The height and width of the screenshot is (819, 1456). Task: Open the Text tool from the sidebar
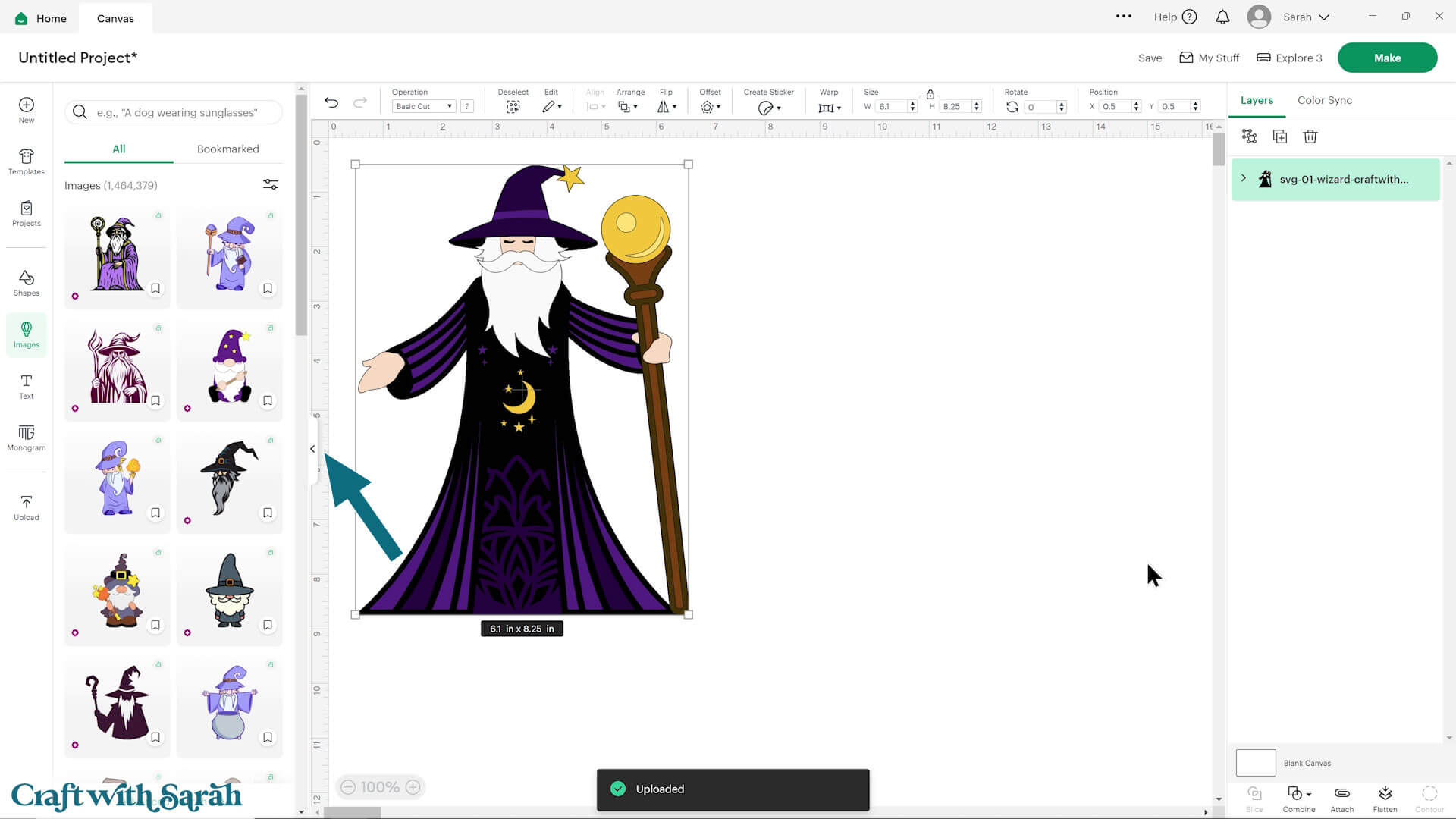(x=26, y=387)
